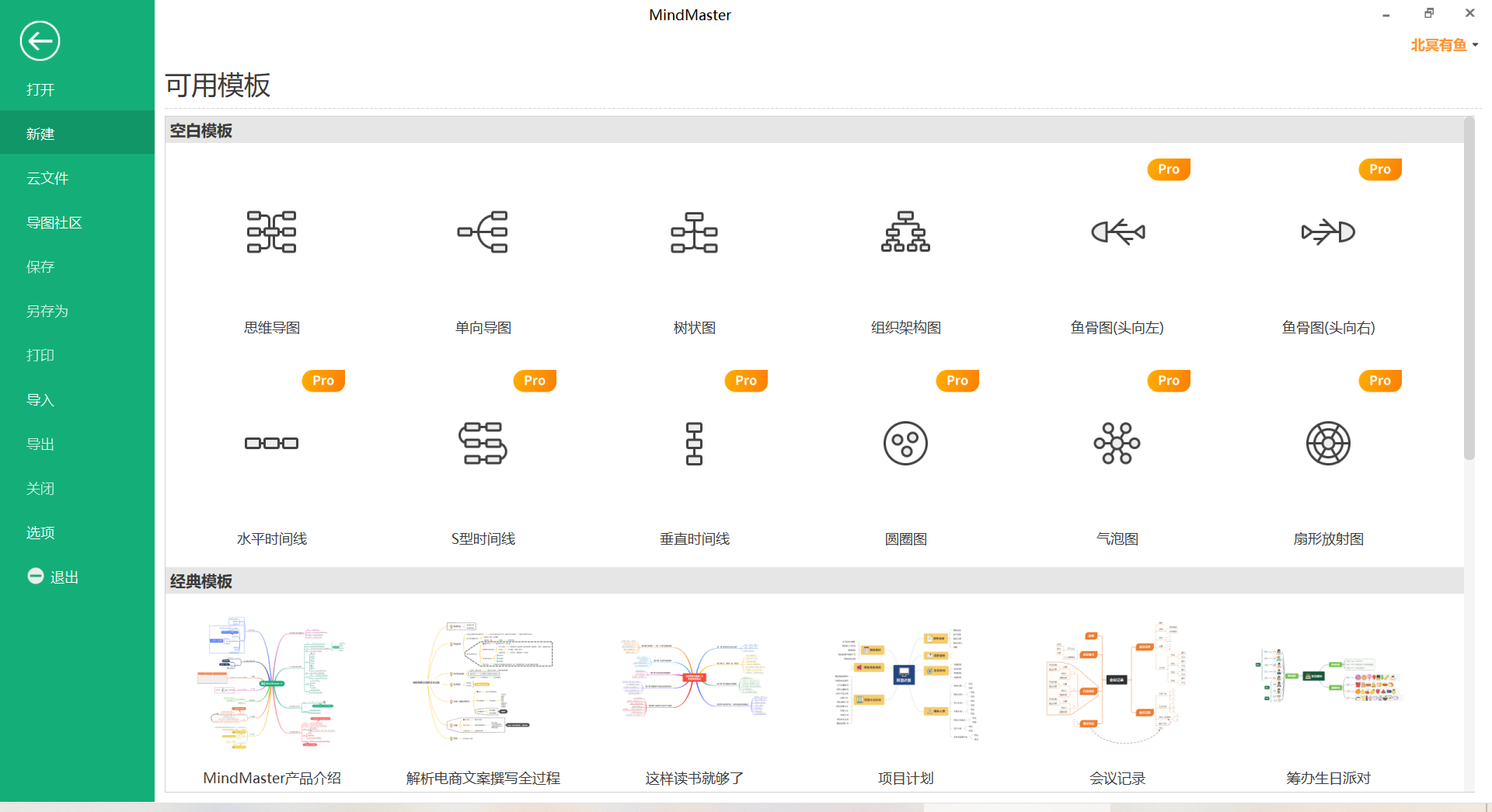1492x812 pixels.
Task: Click the green back arrow
Action: pyautogui.click(x=40, y=40)
